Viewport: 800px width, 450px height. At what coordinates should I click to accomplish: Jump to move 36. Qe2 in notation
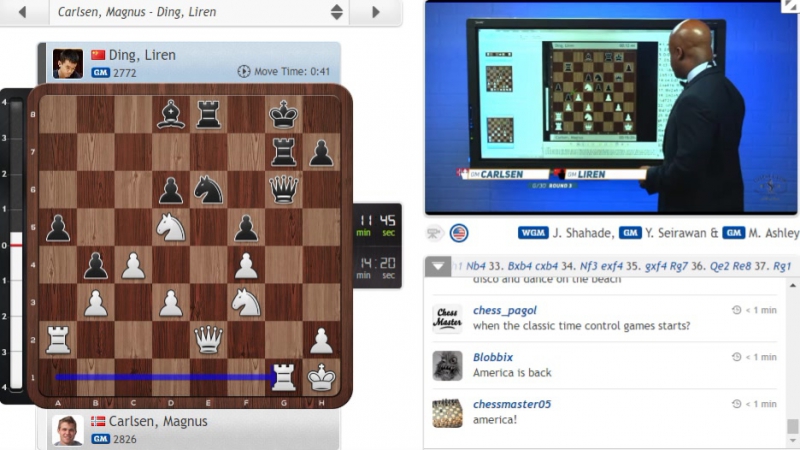pyautogui.click(x=710, y=266)
